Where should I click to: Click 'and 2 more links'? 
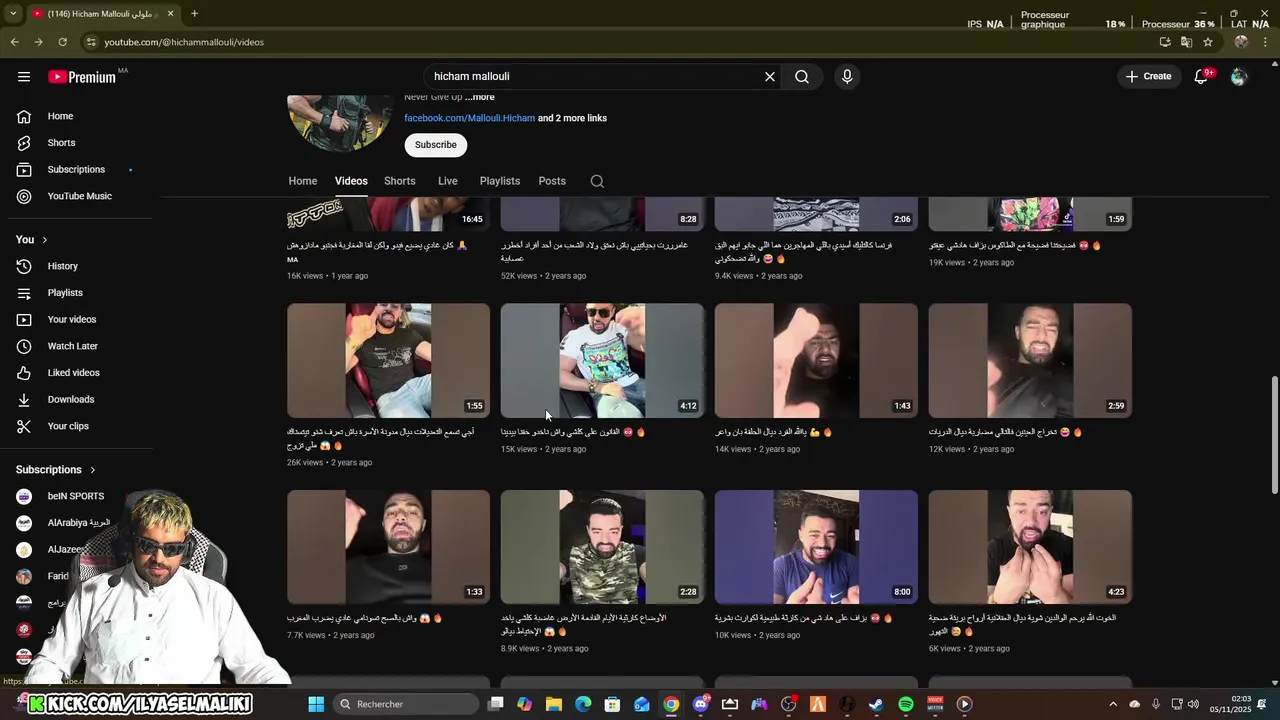pyautogui.click(x=573, y=118)
